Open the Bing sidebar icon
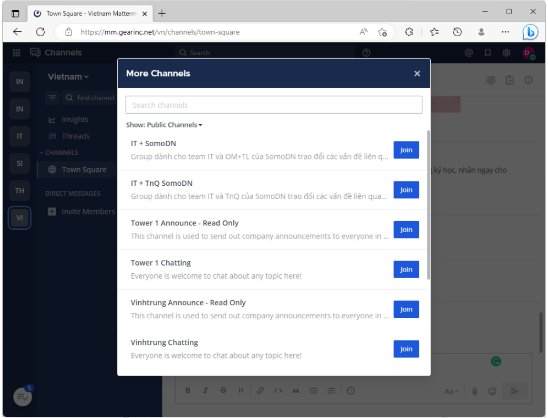Screen dimensions: 548x418 click(x=530, y=32)
